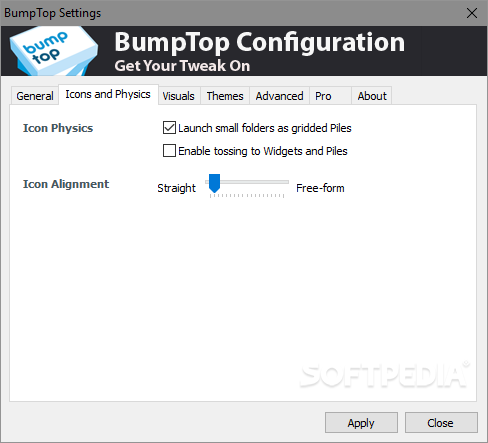Click the Close button
Viewport: 488px width, 443px height.
(441, 423)
